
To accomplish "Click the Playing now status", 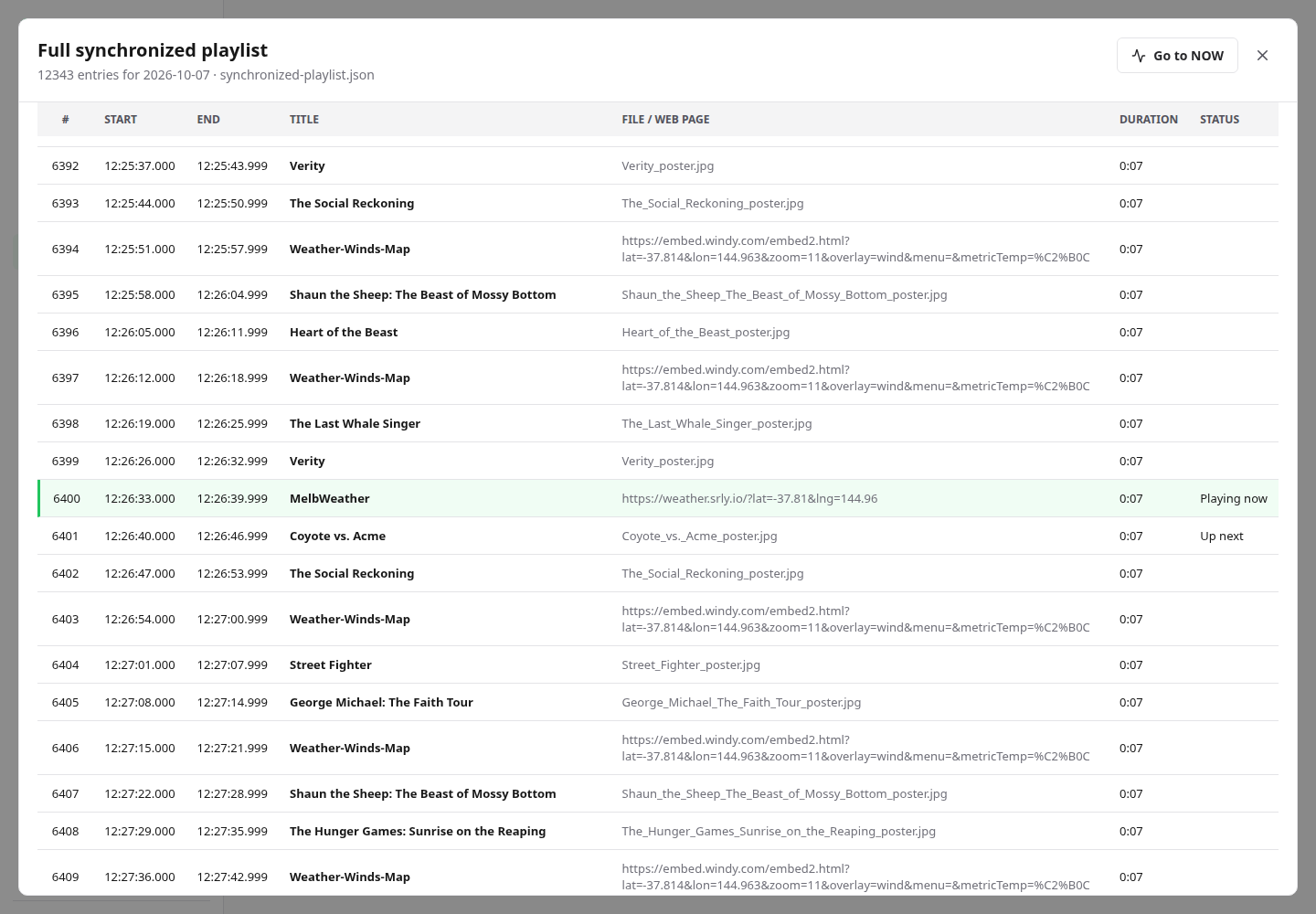I will pyautogui.click(x=1234, y=499).
